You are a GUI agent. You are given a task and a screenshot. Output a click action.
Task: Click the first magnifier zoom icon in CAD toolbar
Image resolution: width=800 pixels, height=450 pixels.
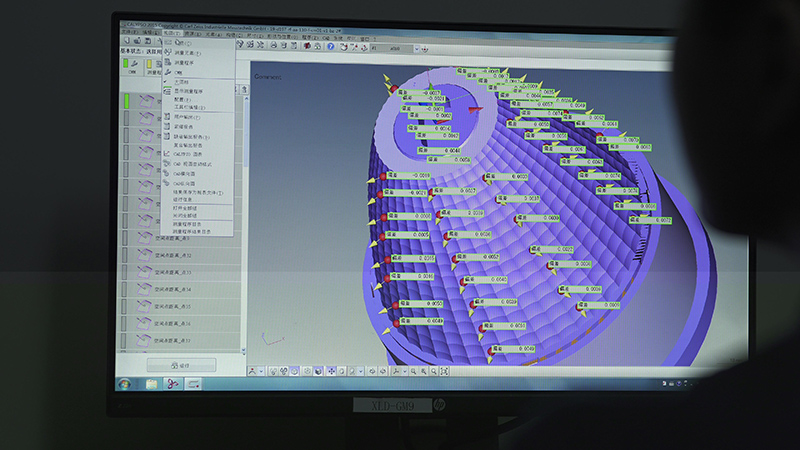[414, 371]
